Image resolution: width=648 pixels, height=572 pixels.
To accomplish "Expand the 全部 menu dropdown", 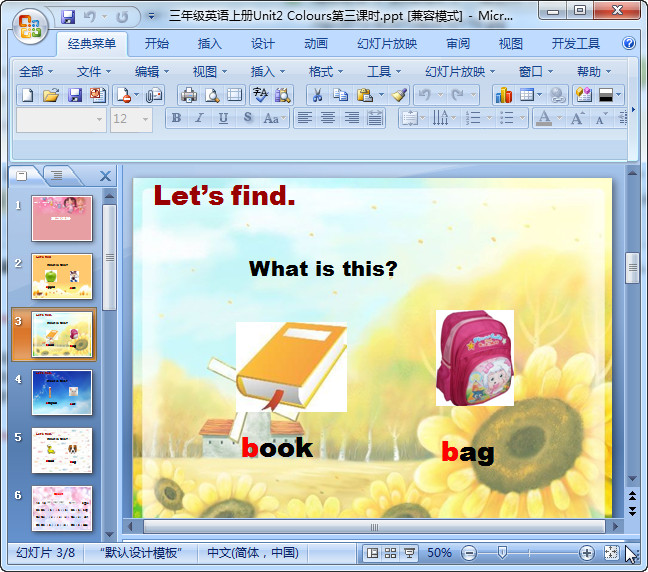I will (36, 72).
